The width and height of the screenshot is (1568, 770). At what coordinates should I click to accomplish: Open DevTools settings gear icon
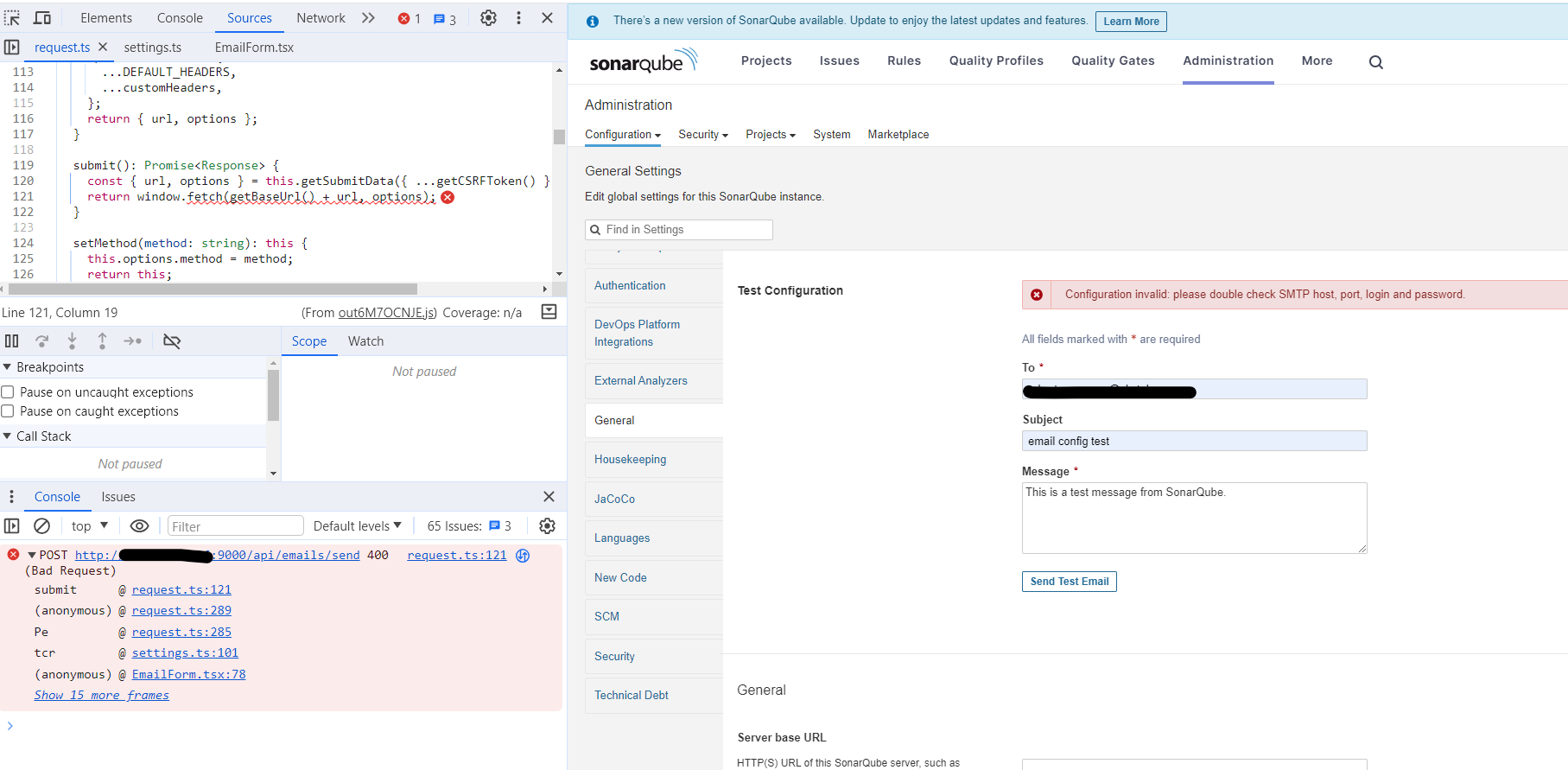pyautogui.click(x=488, y=18)
